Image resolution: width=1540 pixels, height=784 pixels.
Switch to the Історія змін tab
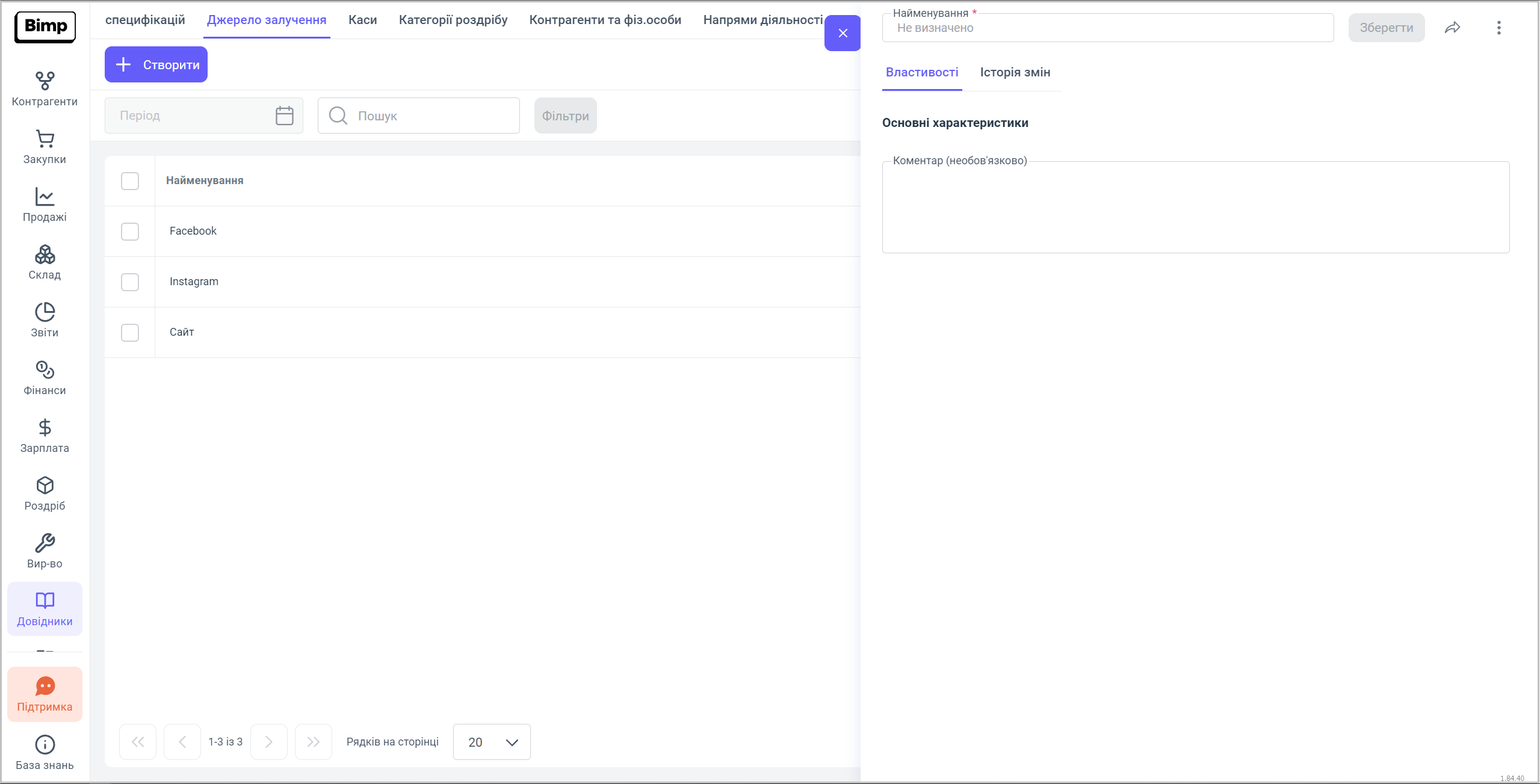coord(1015,72)
